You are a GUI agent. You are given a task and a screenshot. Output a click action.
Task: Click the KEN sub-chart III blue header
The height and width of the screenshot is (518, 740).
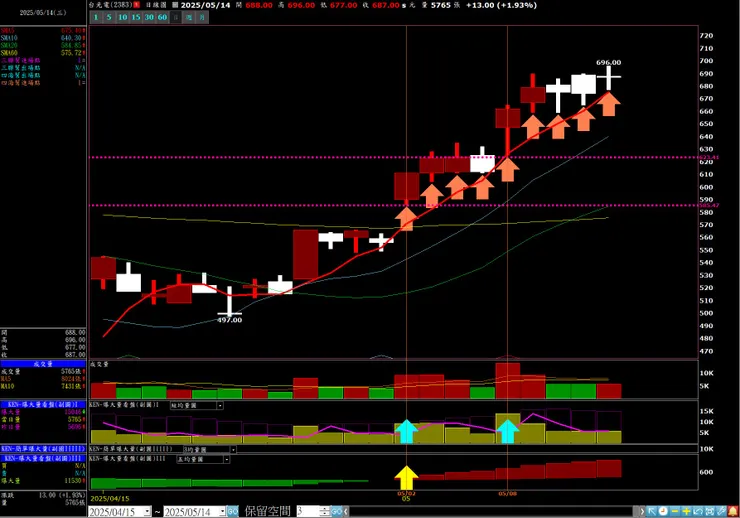coord(43,459)
